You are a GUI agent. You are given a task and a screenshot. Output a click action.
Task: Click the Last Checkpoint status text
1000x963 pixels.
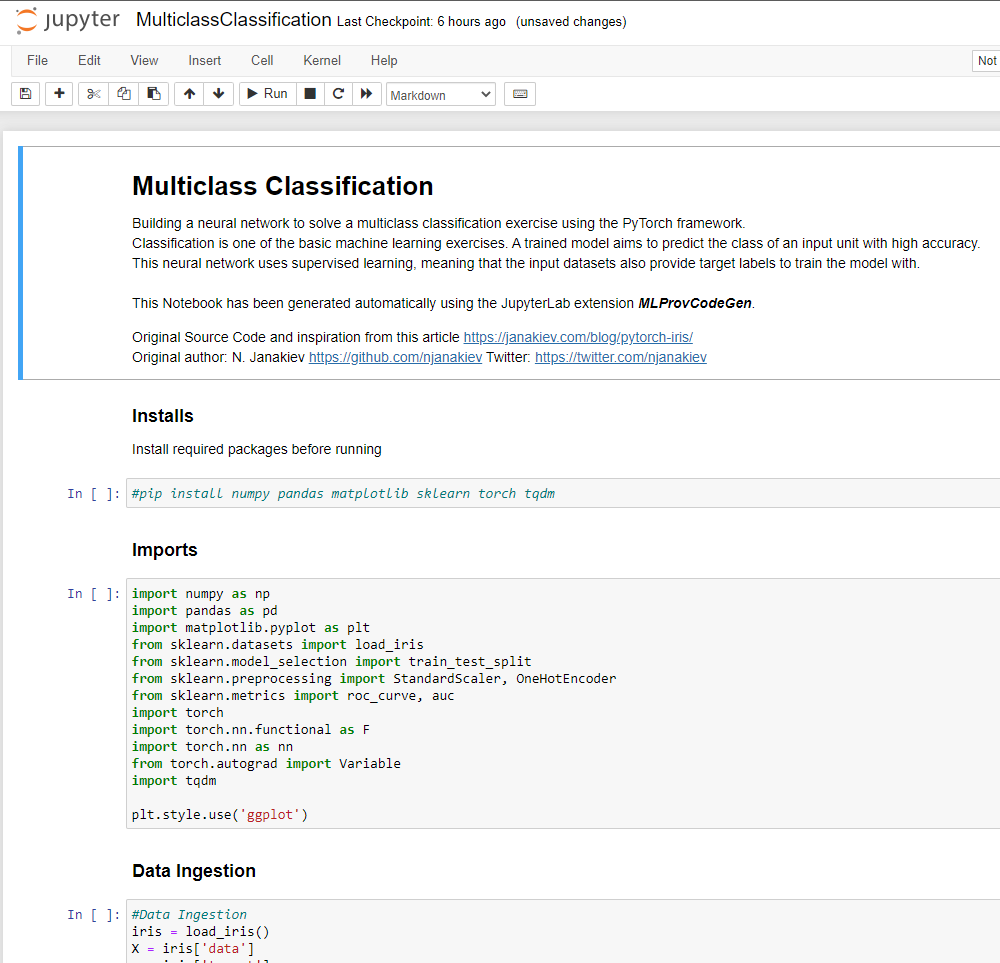(421, 22)
